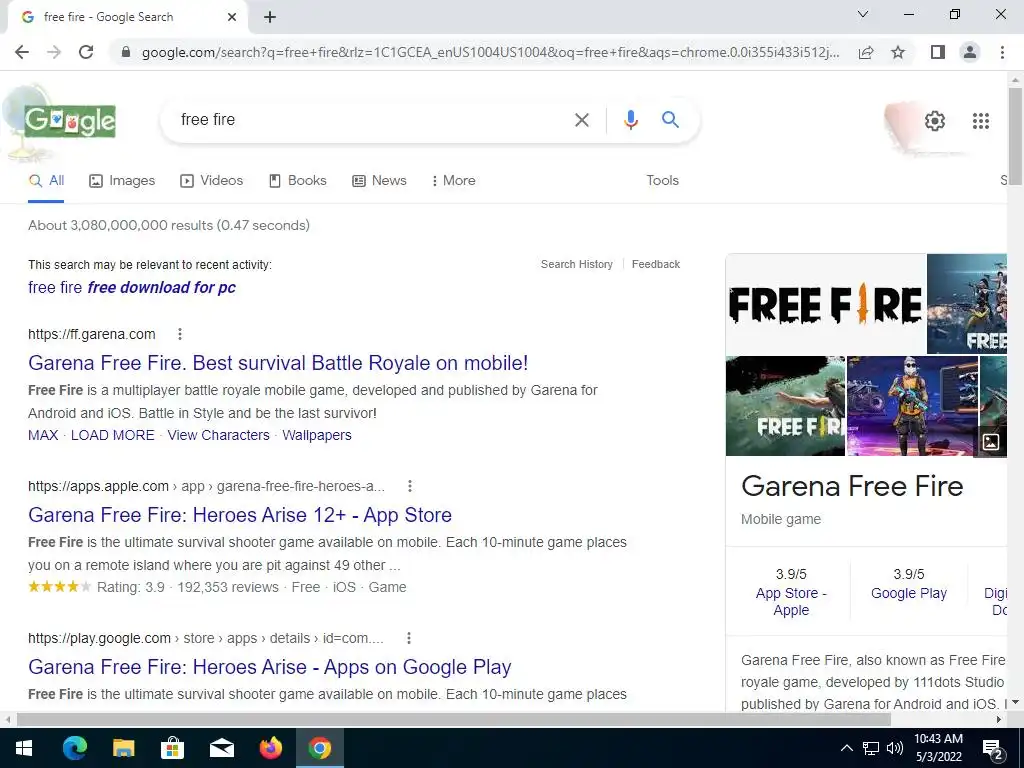Open options for ff.garena.com result

(180, 334)
